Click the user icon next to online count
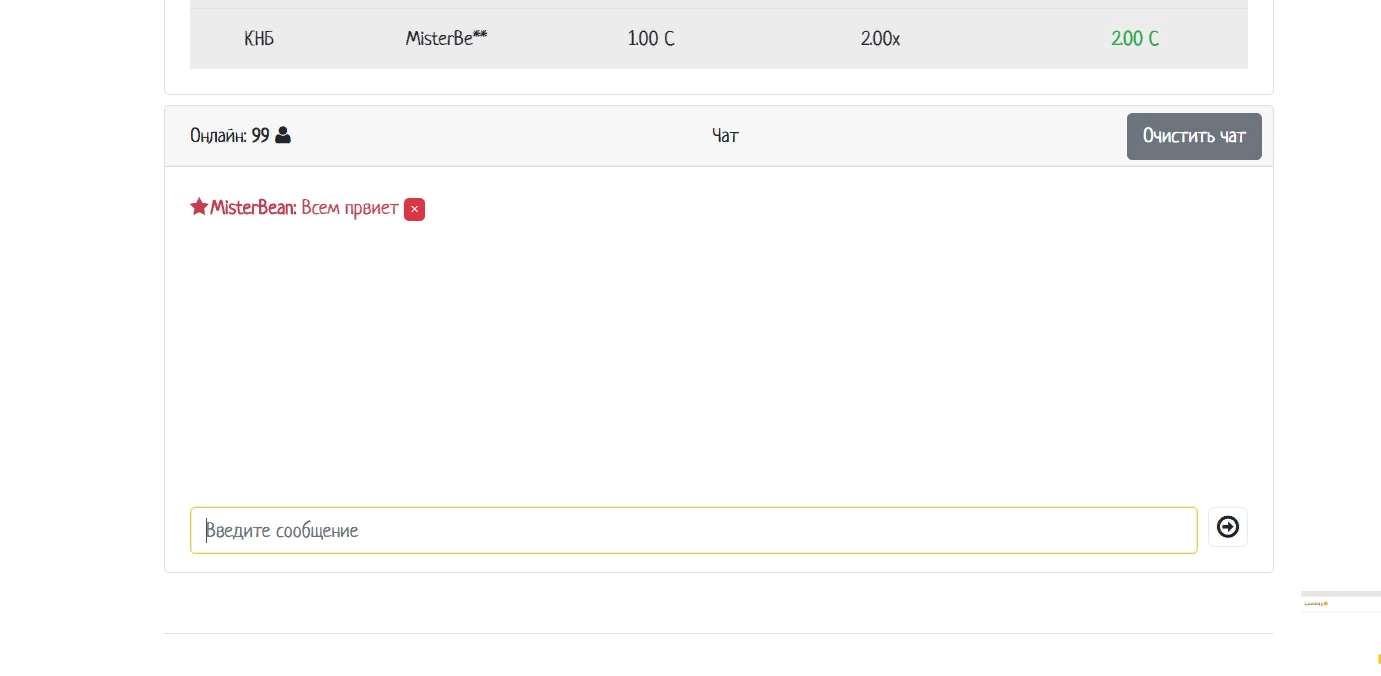 point(283,135)
